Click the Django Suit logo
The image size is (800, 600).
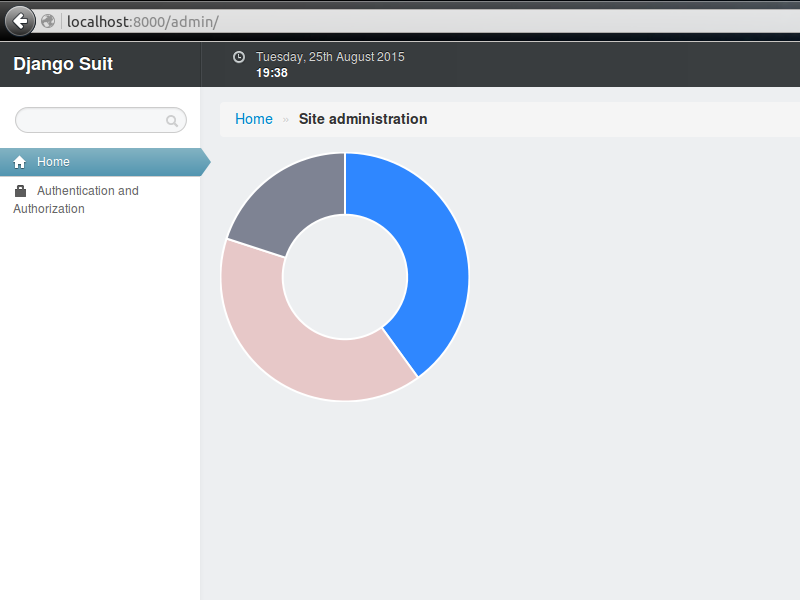[x=63, y=63]
